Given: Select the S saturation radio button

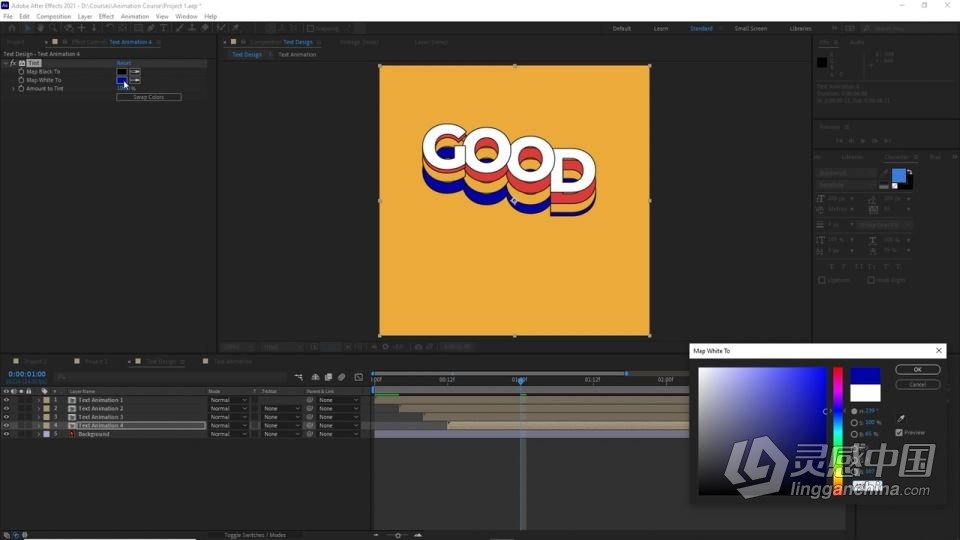Looking at the screenshot, I should pos(854,423).
